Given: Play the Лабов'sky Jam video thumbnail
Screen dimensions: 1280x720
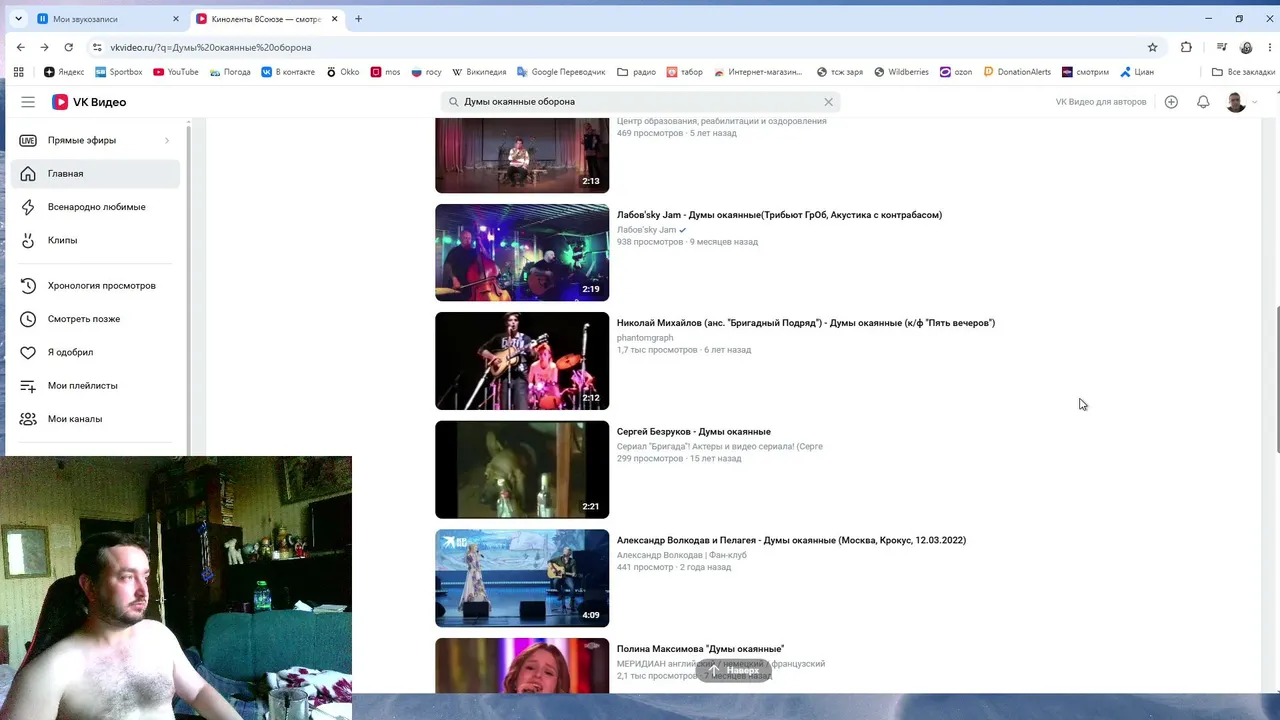Looking at the screenshot, I should (x=522, y=253).
